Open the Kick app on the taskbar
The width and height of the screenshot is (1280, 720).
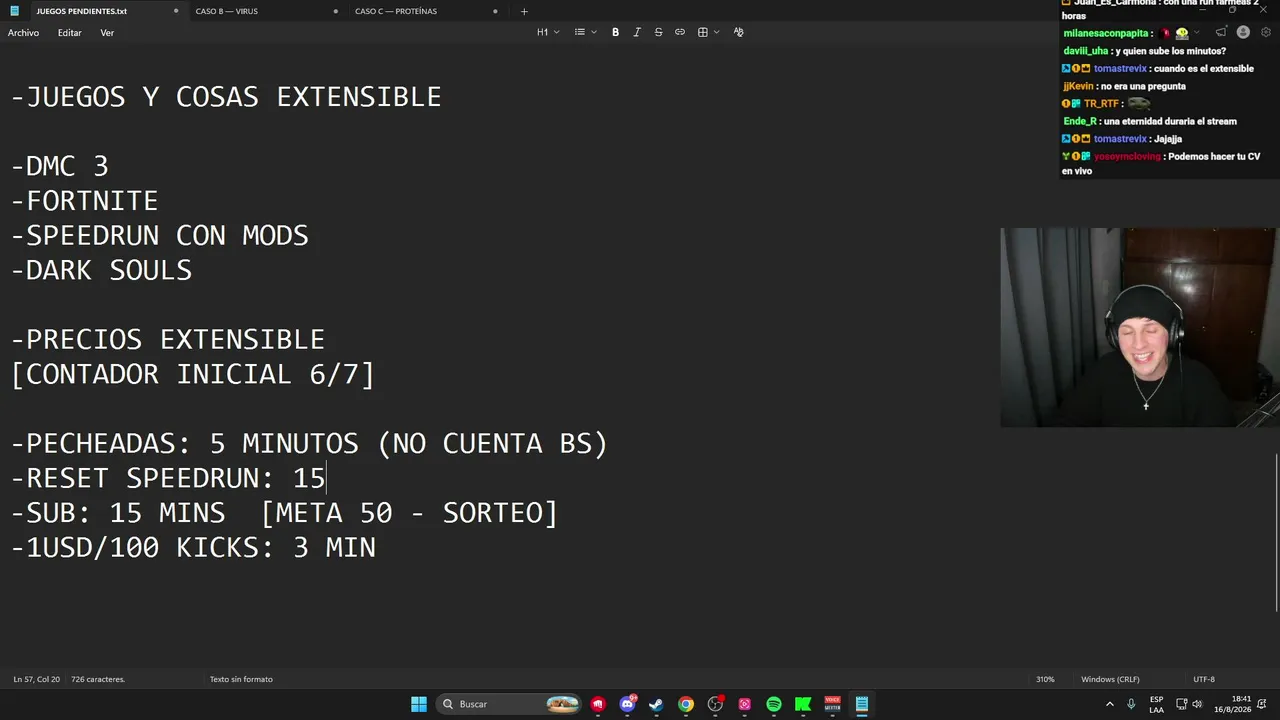[803, 704]
